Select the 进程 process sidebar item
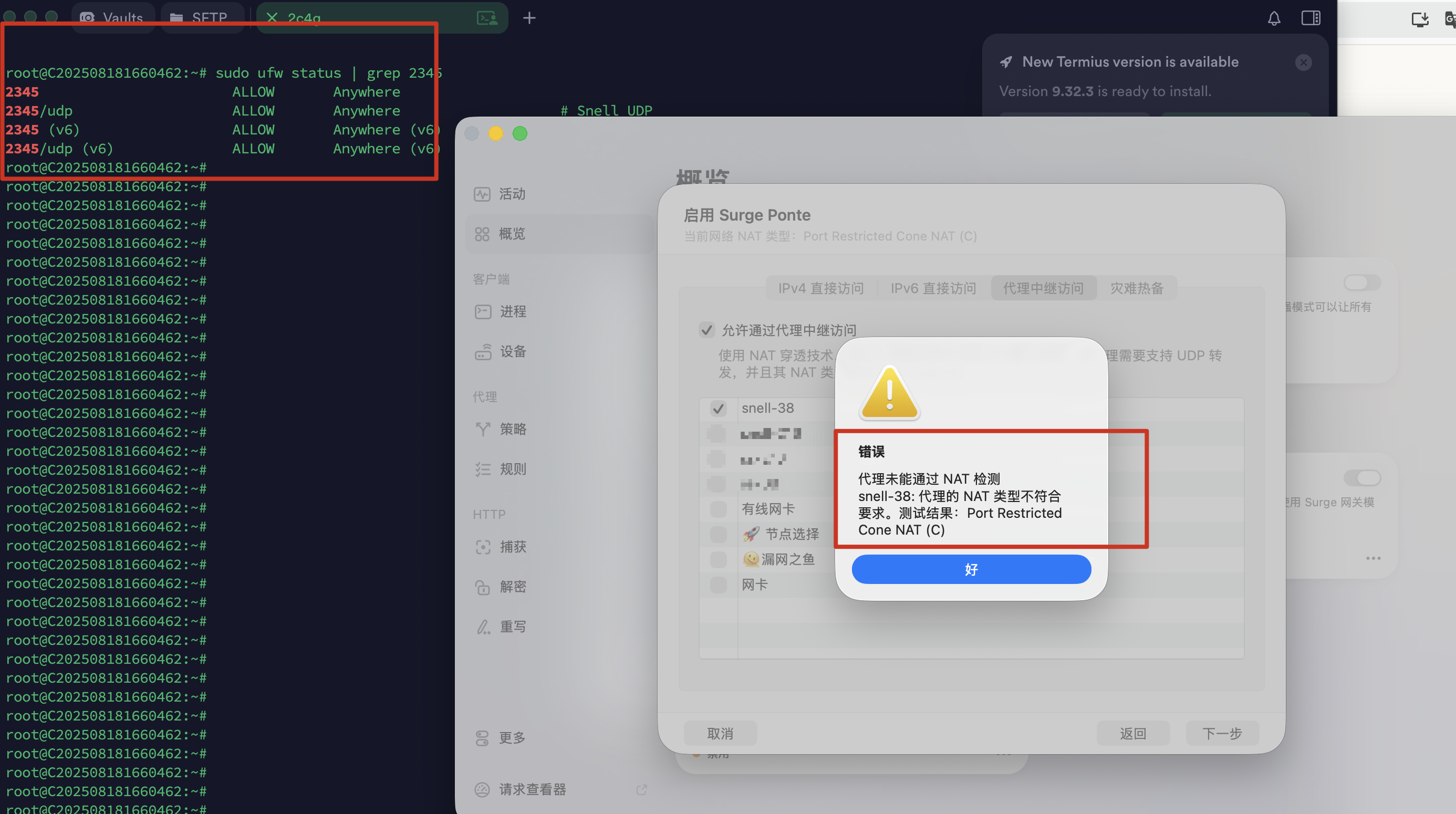The image size is (1456, 814). click(x=512, y=311)
